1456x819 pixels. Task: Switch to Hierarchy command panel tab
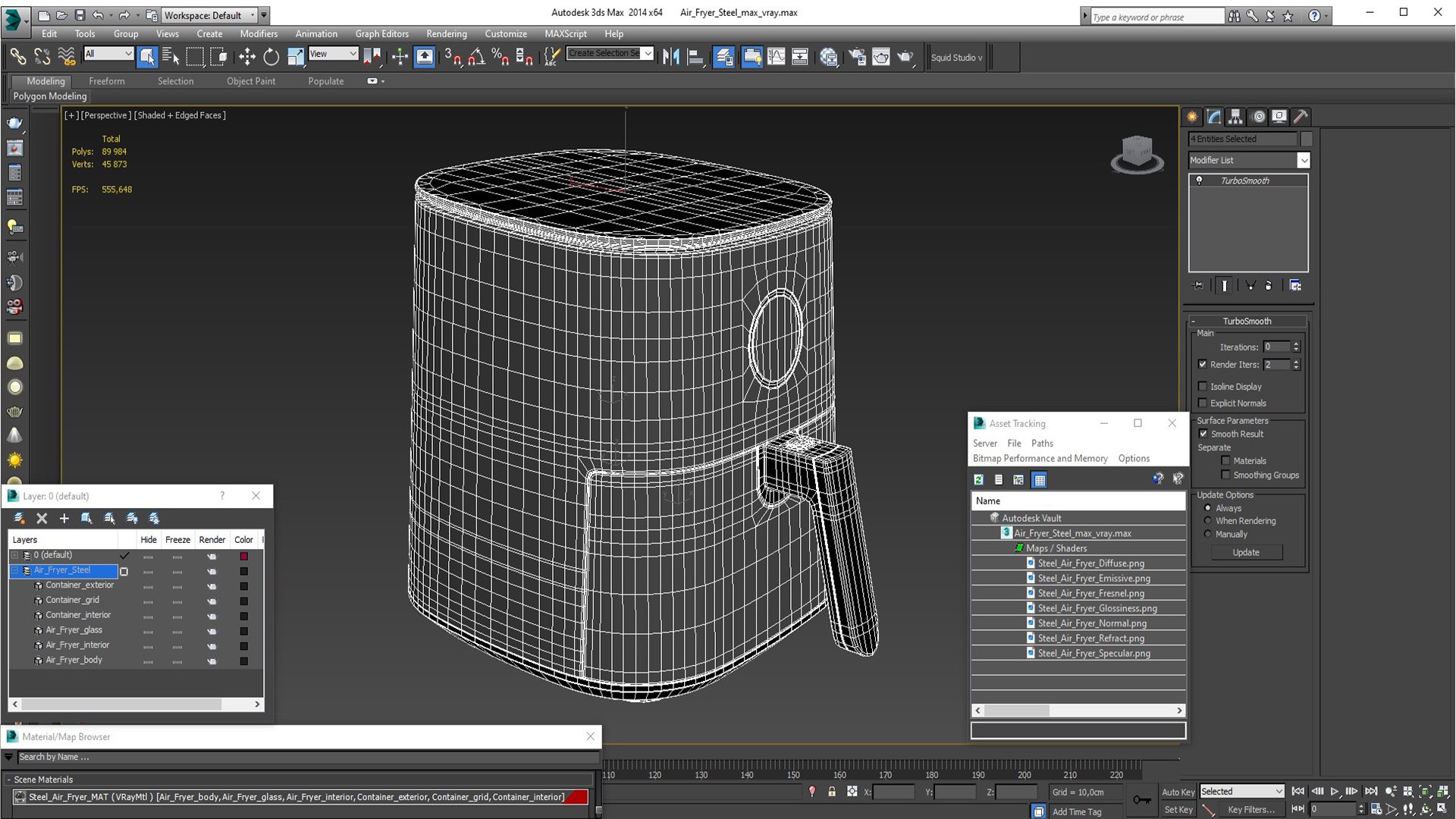tap(1235, 117)
